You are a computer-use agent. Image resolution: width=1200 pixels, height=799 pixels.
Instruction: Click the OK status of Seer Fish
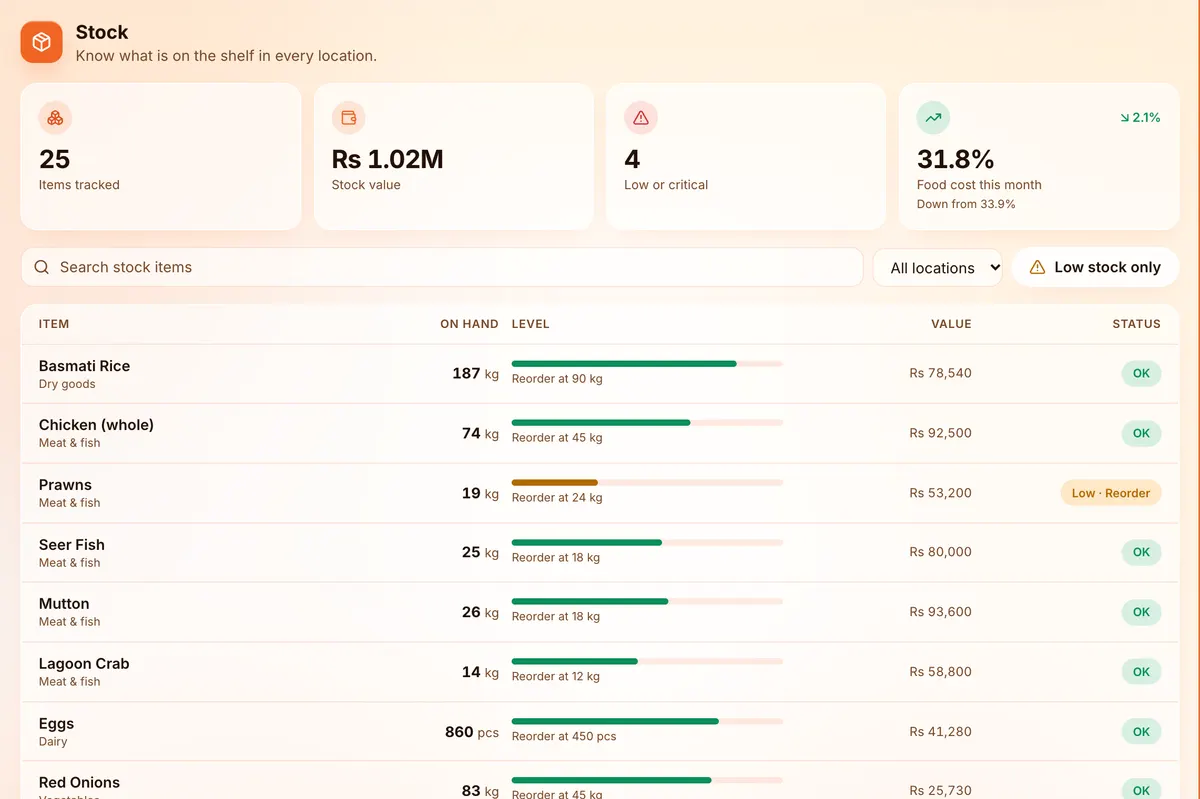(1141, 552)
